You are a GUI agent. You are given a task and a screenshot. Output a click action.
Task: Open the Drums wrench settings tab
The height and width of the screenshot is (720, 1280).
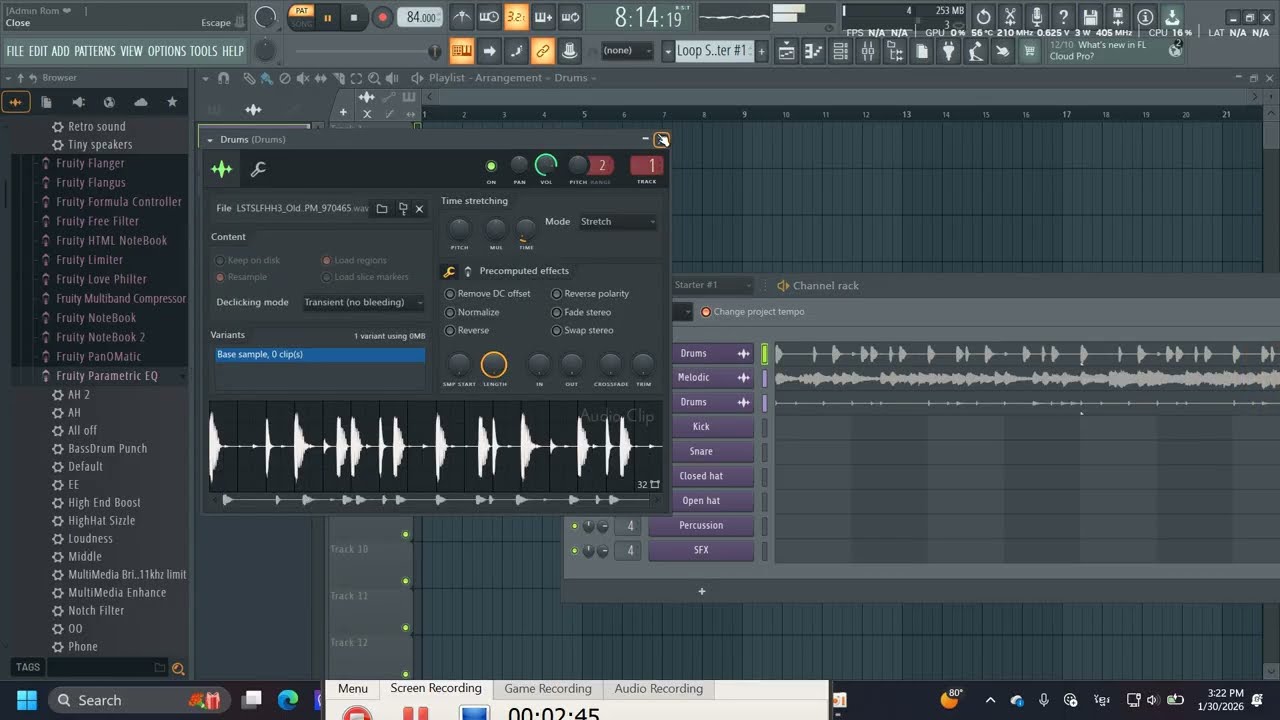(x=258, y=169)
